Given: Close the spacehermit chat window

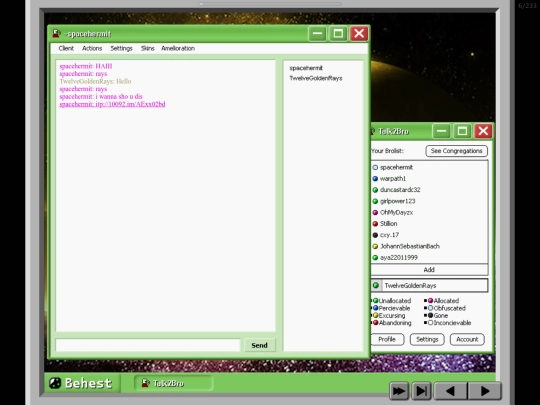Looking at the screenshot, I should [x=359, y=33].
